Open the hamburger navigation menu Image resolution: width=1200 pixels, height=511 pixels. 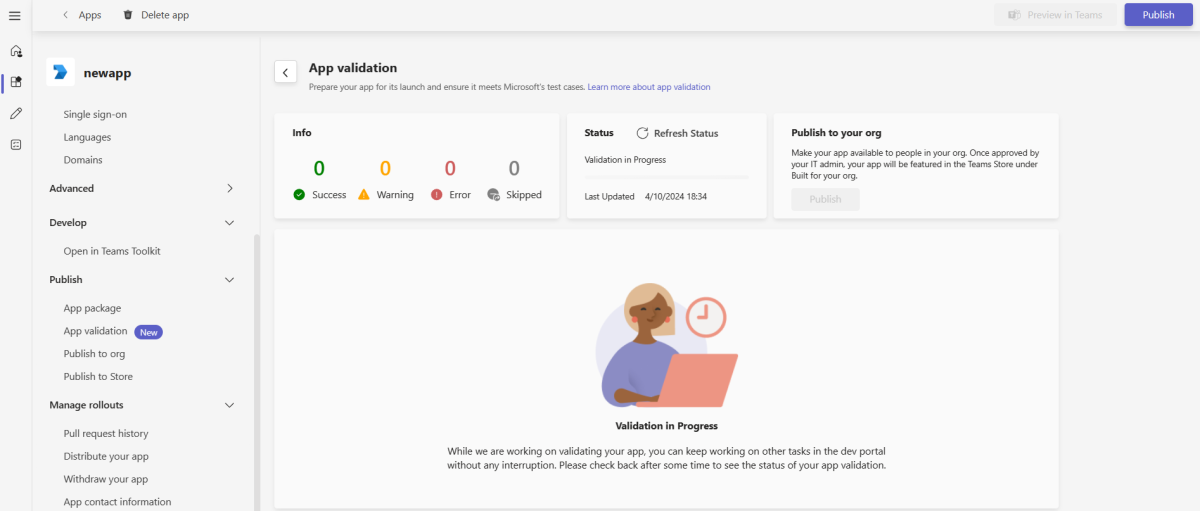click(x=15, y=15)
